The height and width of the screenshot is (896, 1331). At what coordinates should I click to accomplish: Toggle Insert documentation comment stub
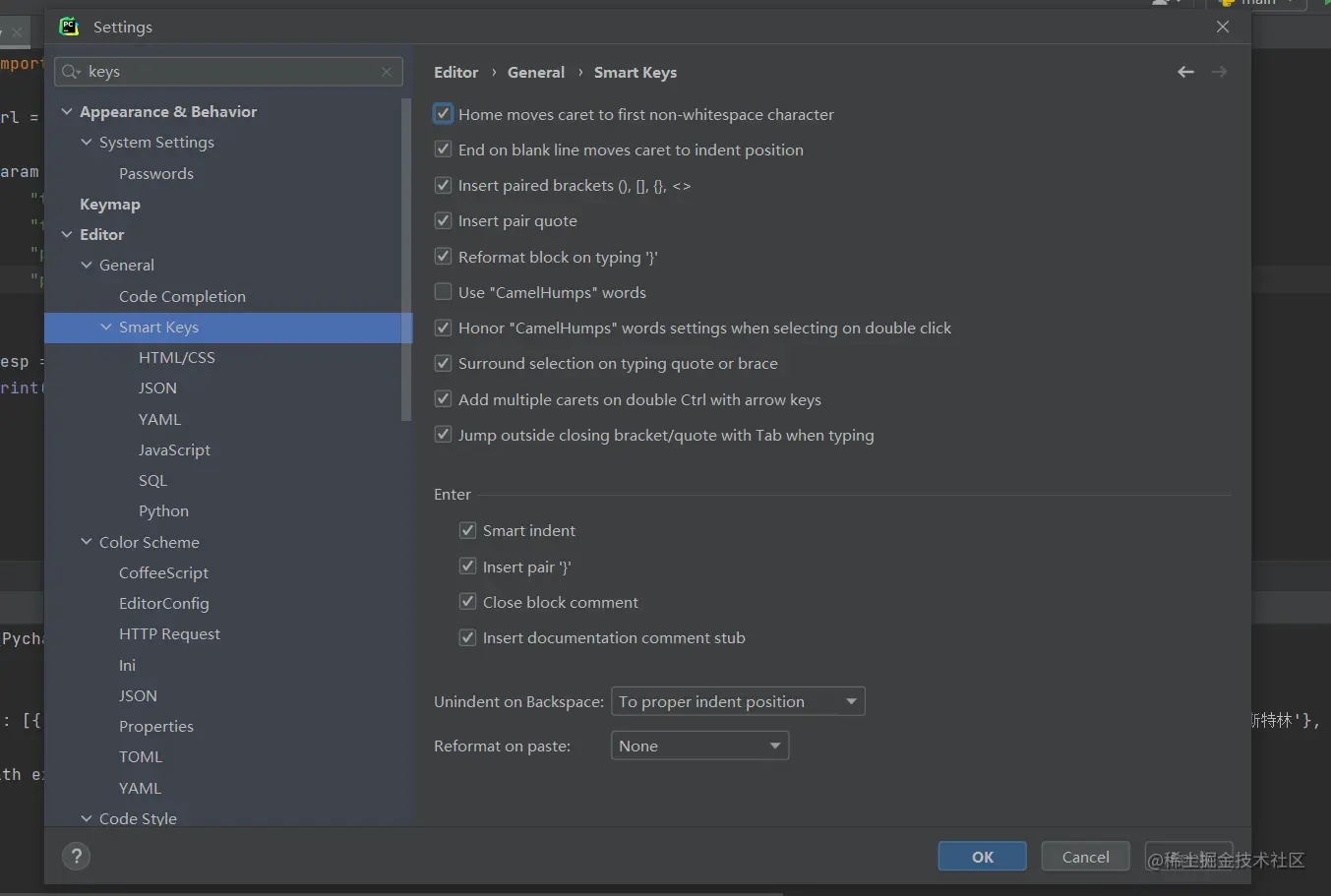(468, 637)
